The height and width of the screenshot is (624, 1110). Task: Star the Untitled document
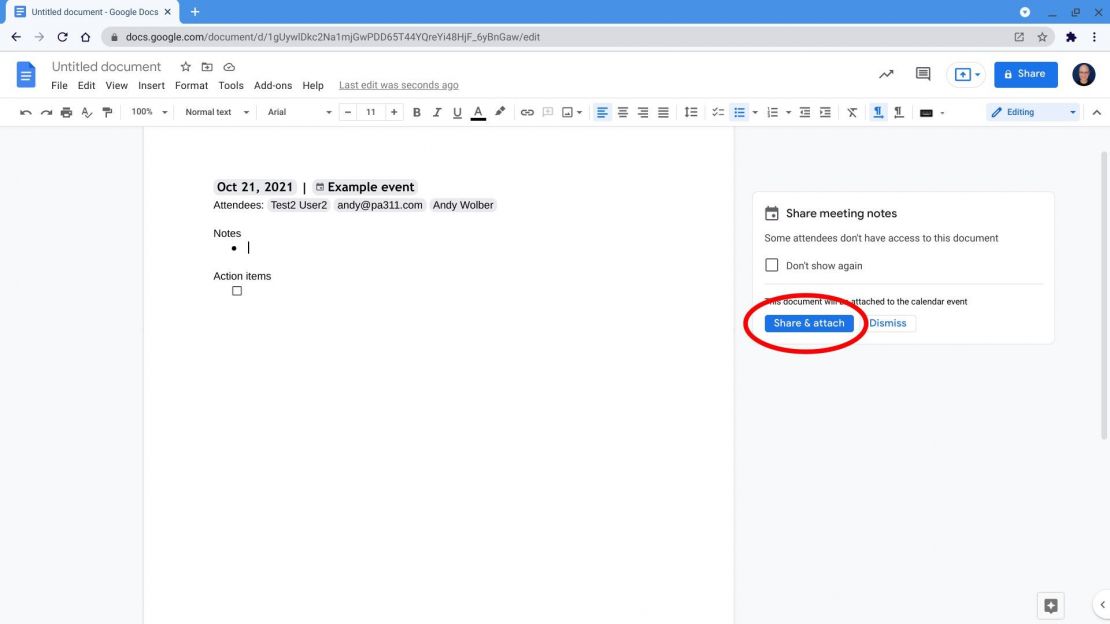[185, 66]
